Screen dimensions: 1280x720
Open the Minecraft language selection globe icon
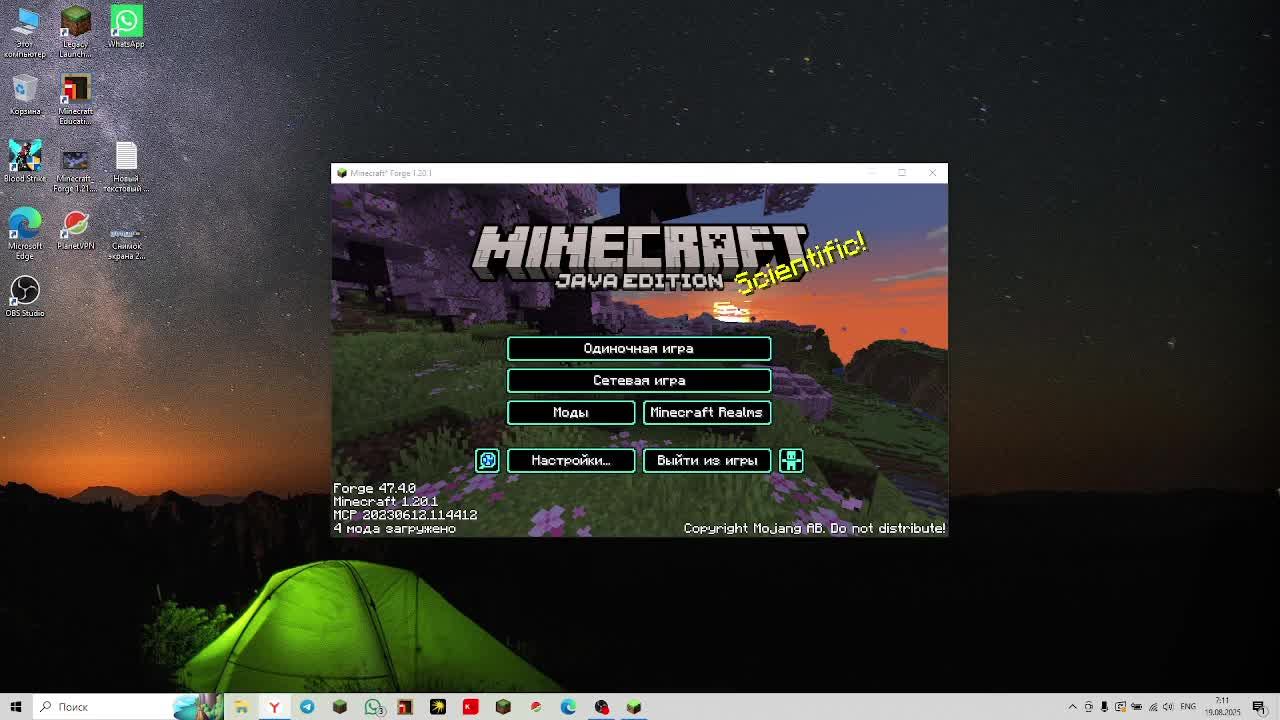(487, 460)
